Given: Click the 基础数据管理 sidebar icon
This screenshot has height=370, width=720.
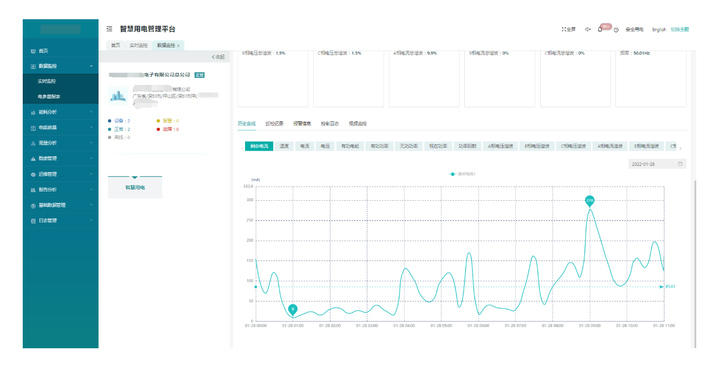Looking at the screenshot, I should [x=33, y=206].
